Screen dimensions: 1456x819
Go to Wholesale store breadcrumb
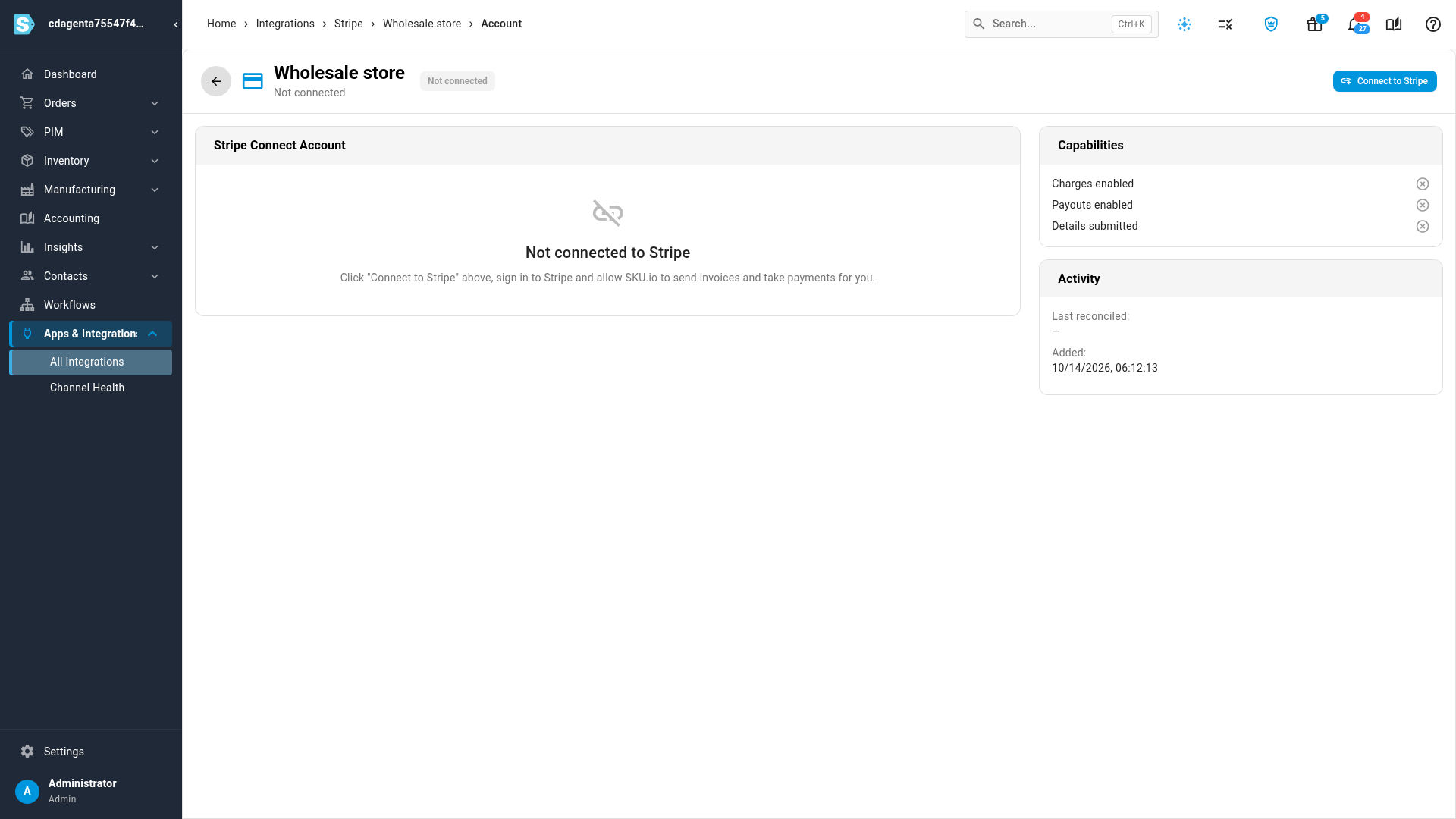click(x=422, y=24)
